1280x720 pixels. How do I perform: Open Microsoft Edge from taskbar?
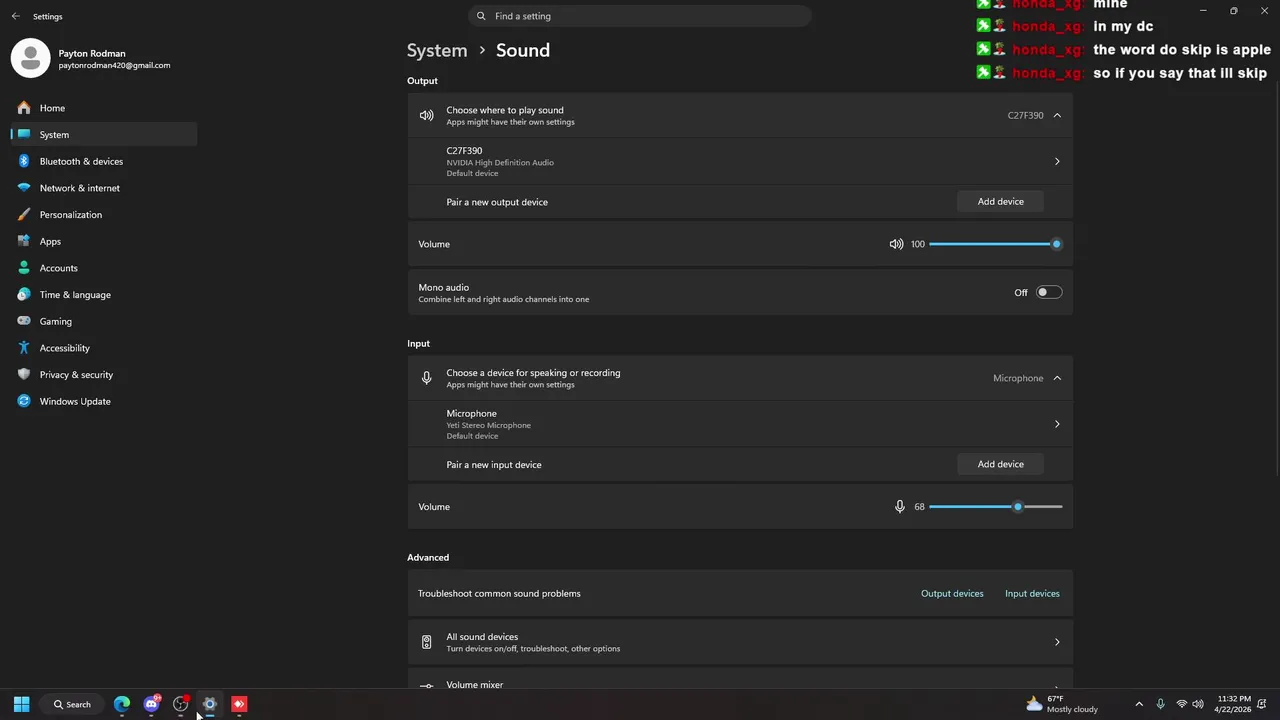tap(122, 704)
